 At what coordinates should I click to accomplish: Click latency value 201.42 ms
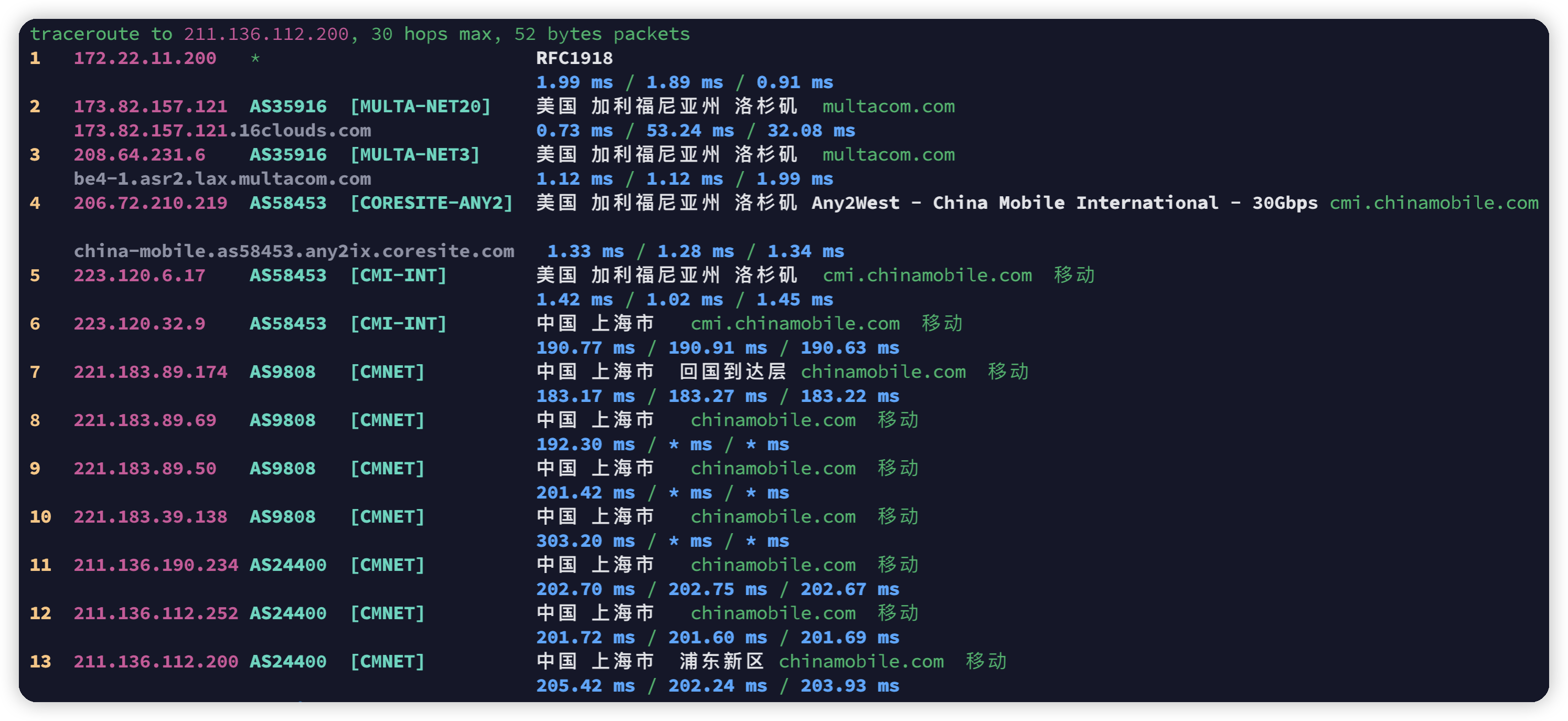[x=585, y=493]
